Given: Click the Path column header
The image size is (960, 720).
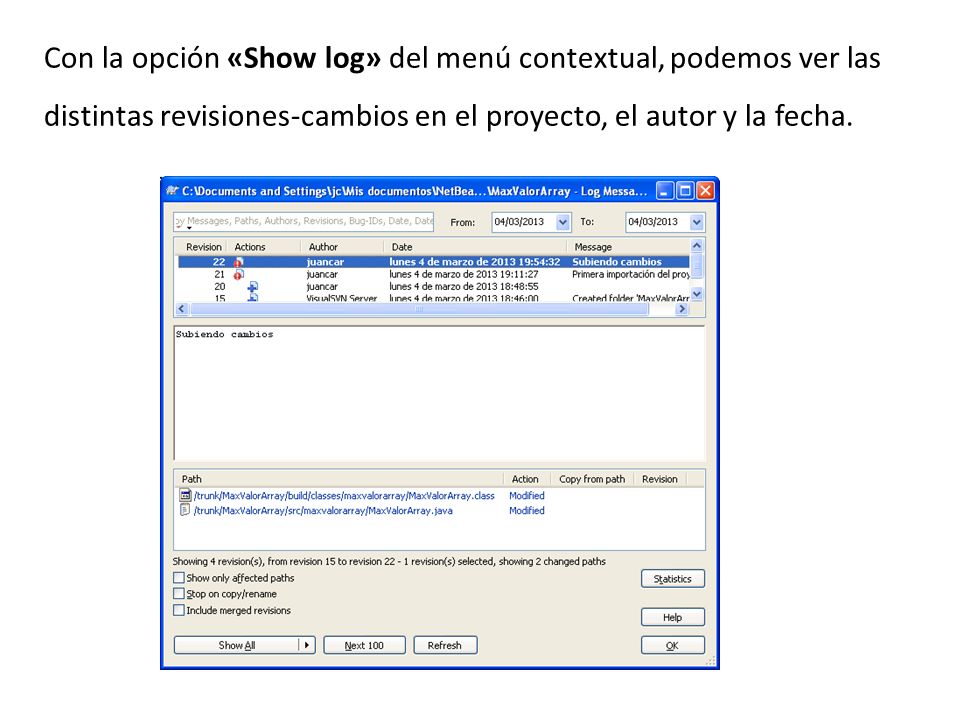Looking at the screenshot, I should [340, 479].
